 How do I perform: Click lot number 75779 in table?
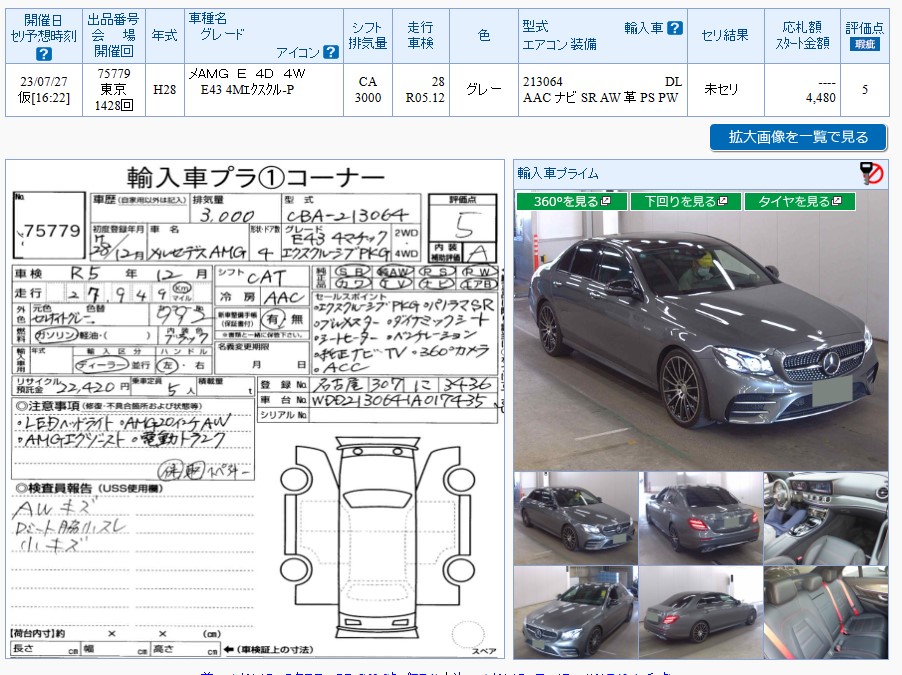pyautogui.click(x=114, y=74)
